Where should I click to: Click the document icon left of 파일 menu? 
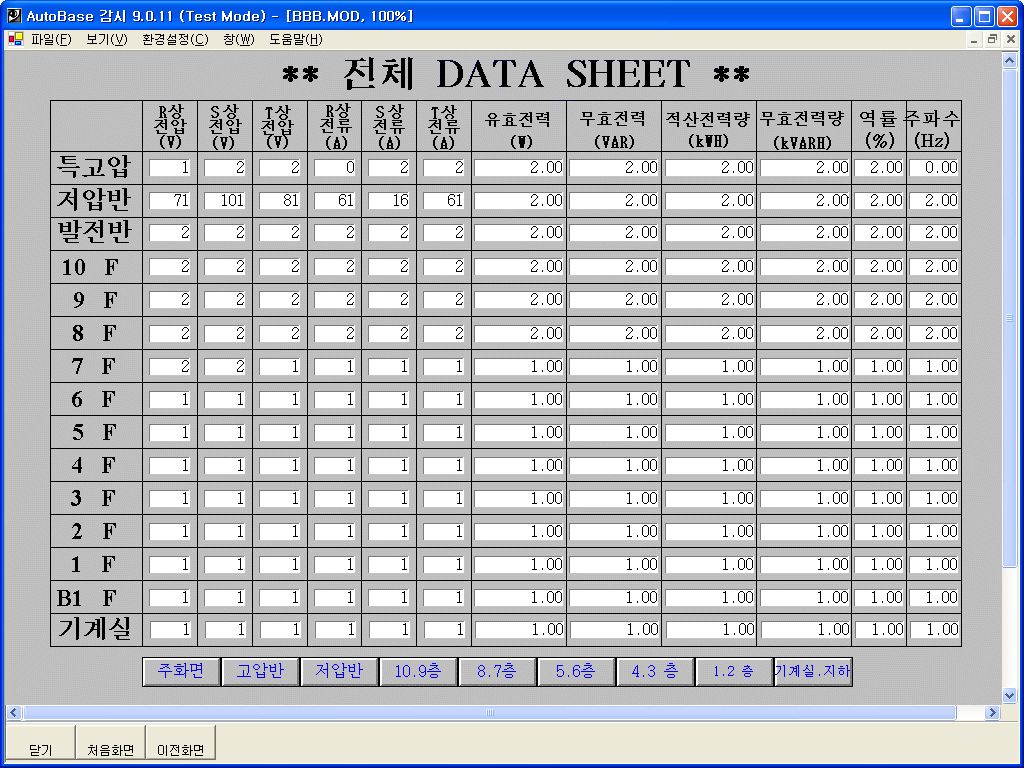tap(15, 40)
